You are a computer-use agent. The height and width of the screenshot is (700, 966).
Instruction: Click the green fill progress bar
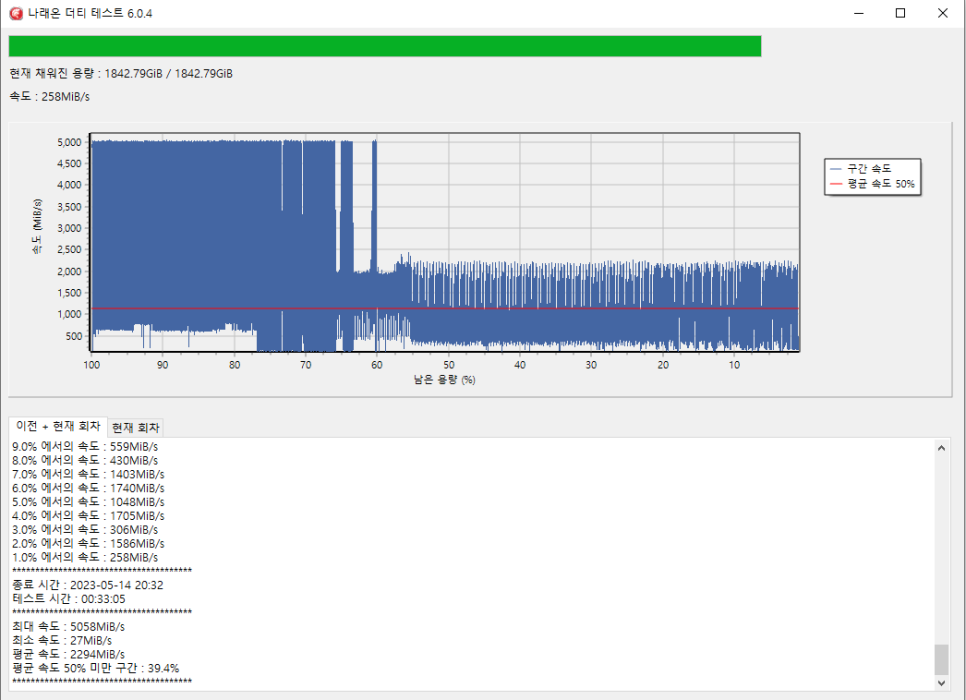pyautogui.click(x=385, y=46)
